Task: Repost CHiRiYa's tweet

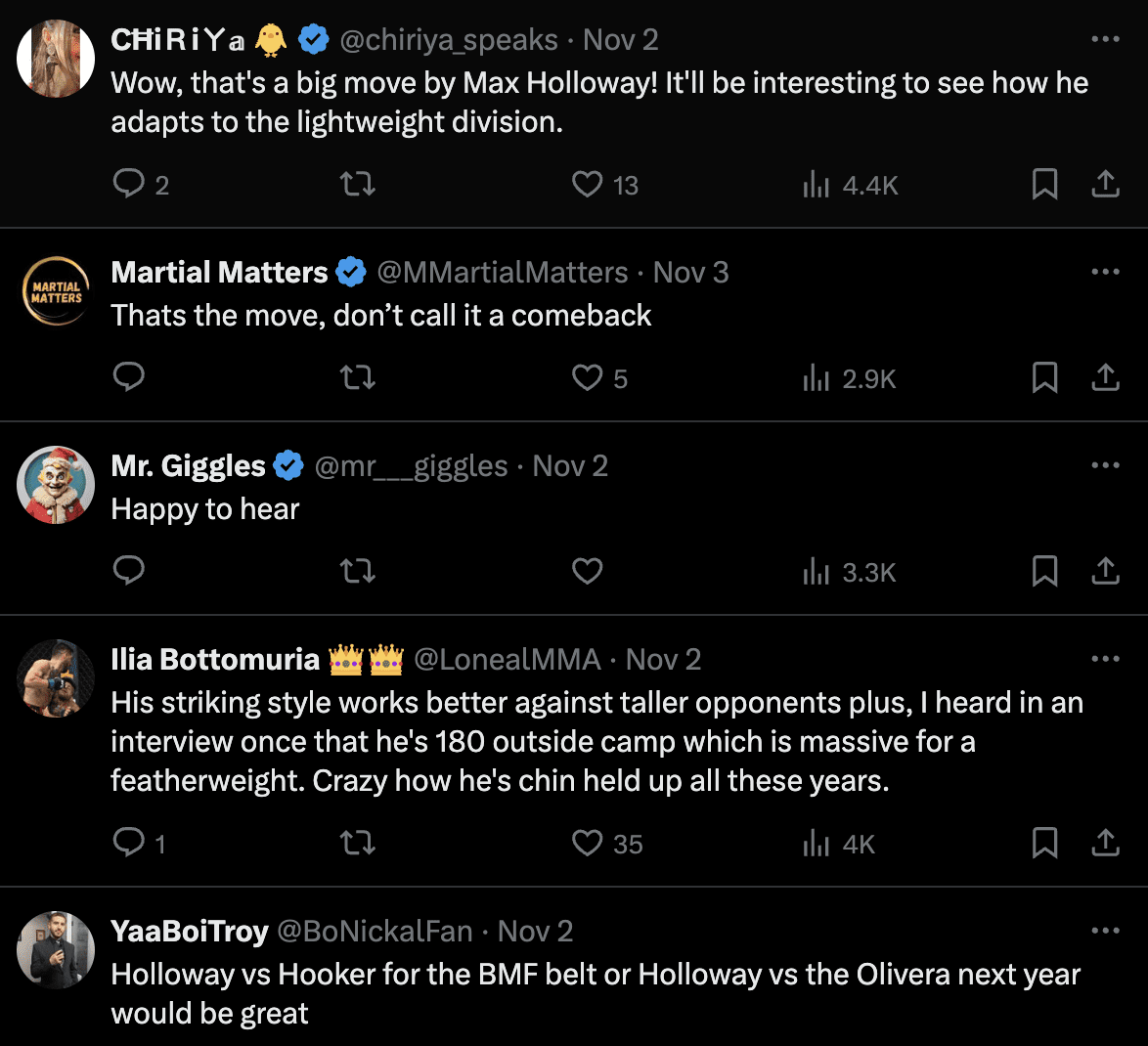Action: click(358, 184)
